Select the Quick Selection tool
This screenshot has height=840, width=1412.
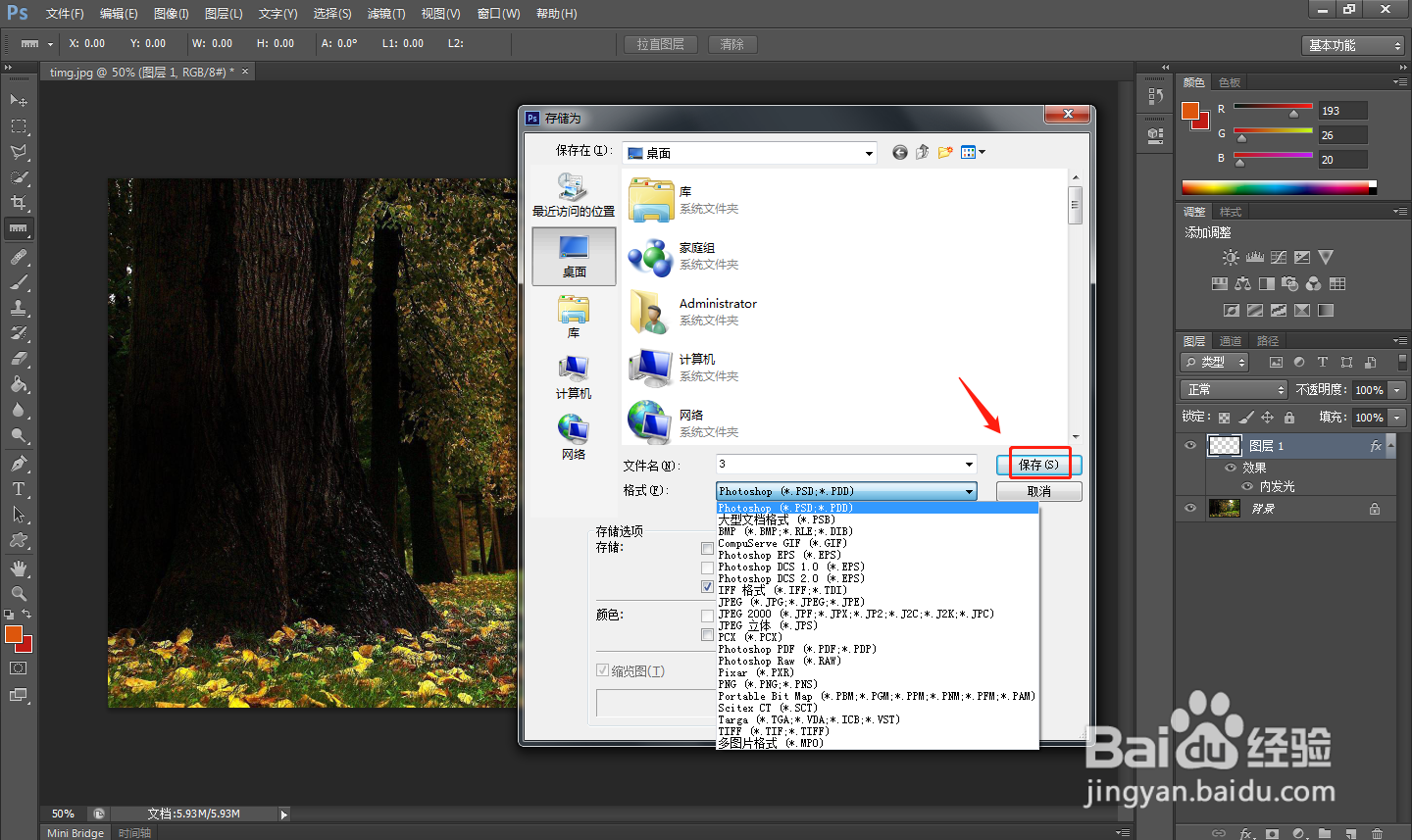(x=19, y=177)
